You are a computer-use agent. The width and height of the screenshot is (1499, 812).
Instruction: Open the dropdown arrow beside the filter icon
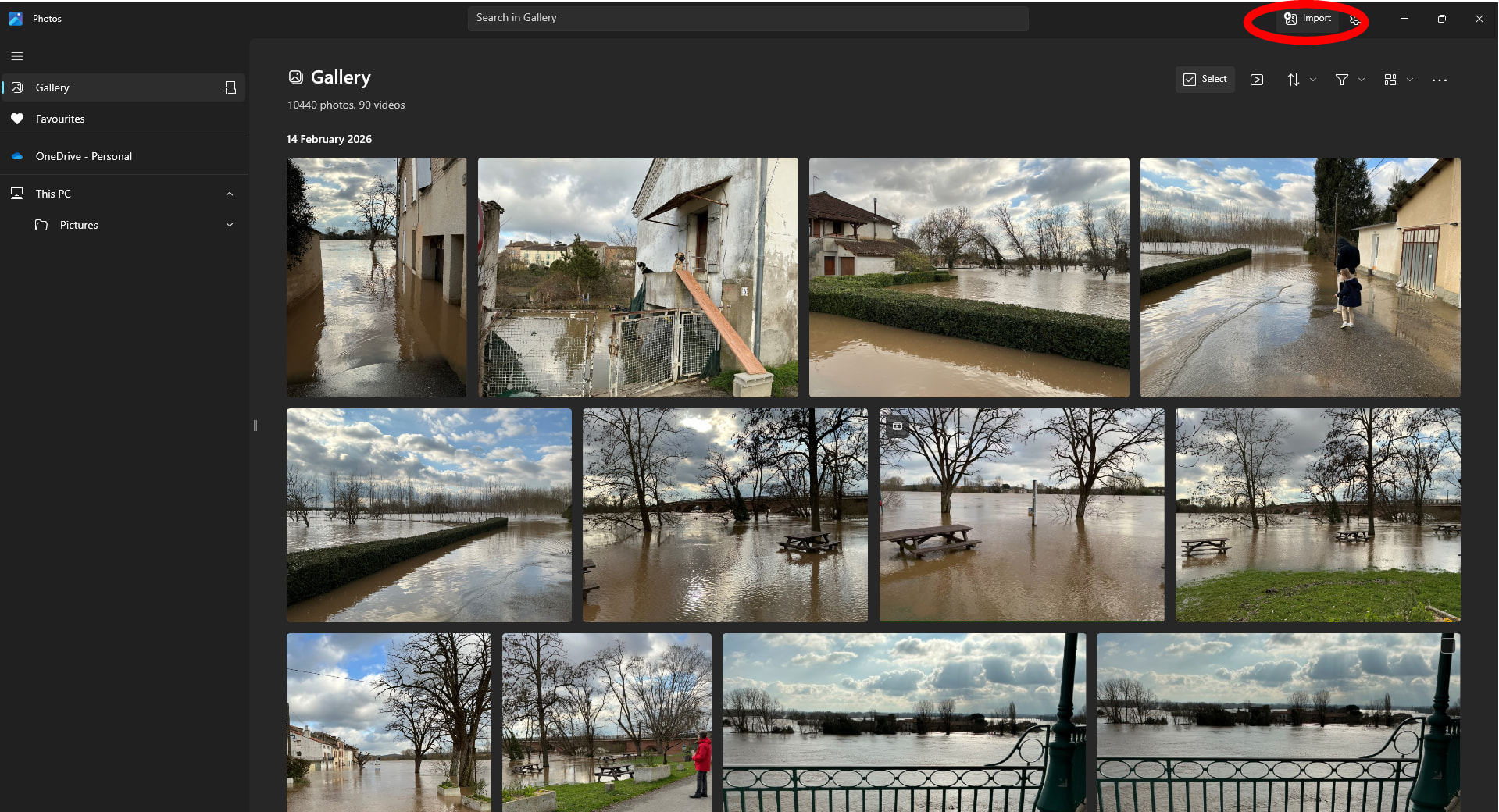pyautogui.click(x=1362, y=80)
